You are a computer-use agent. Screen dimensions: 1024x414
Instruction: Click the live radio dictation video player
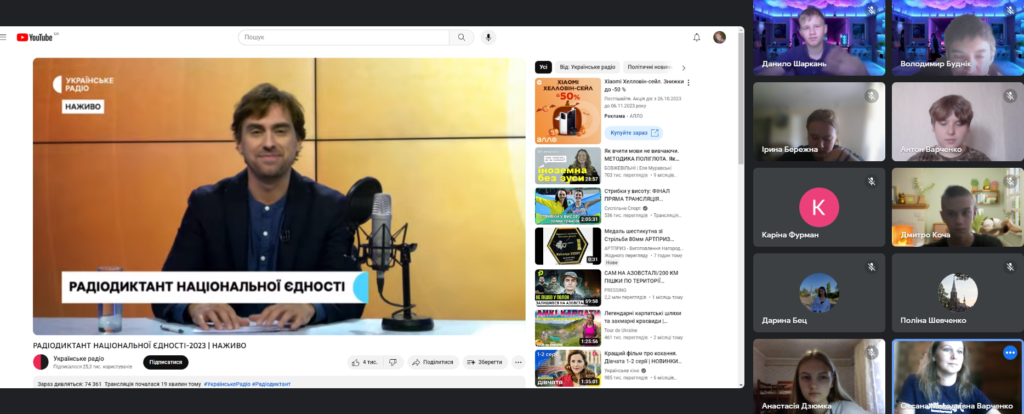tap(280, 197)
